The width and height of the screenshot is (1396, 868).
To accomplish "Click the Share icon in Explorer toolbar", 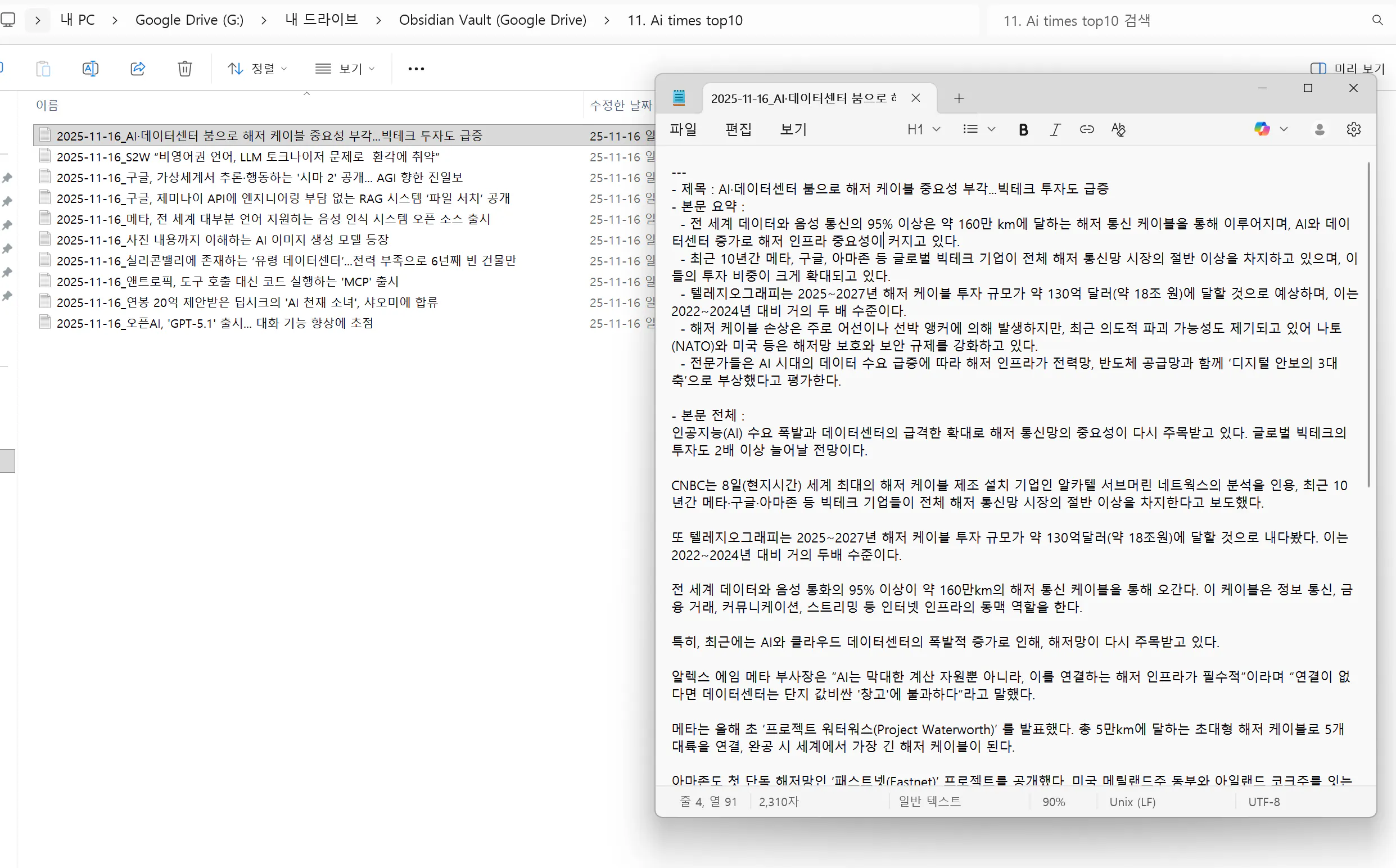I will [138, 69].
